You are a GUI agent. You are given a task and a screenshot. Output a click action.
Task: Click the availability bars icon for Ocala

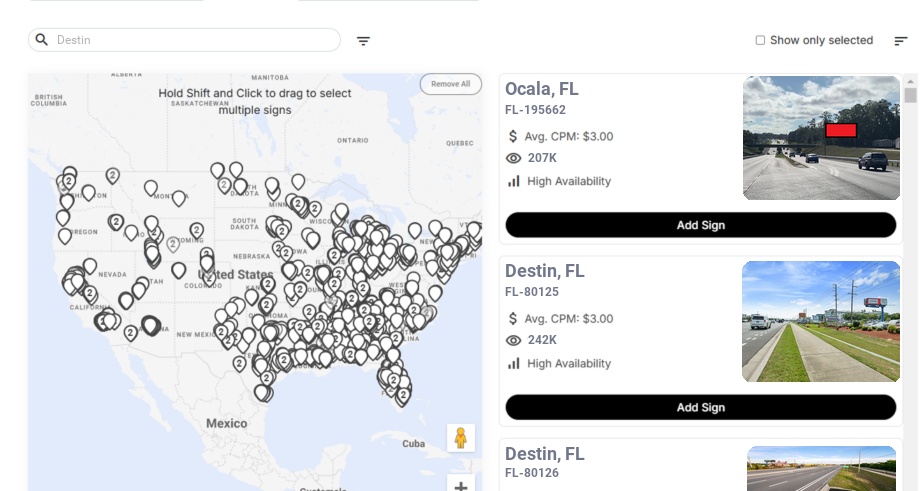coord(514,181)
